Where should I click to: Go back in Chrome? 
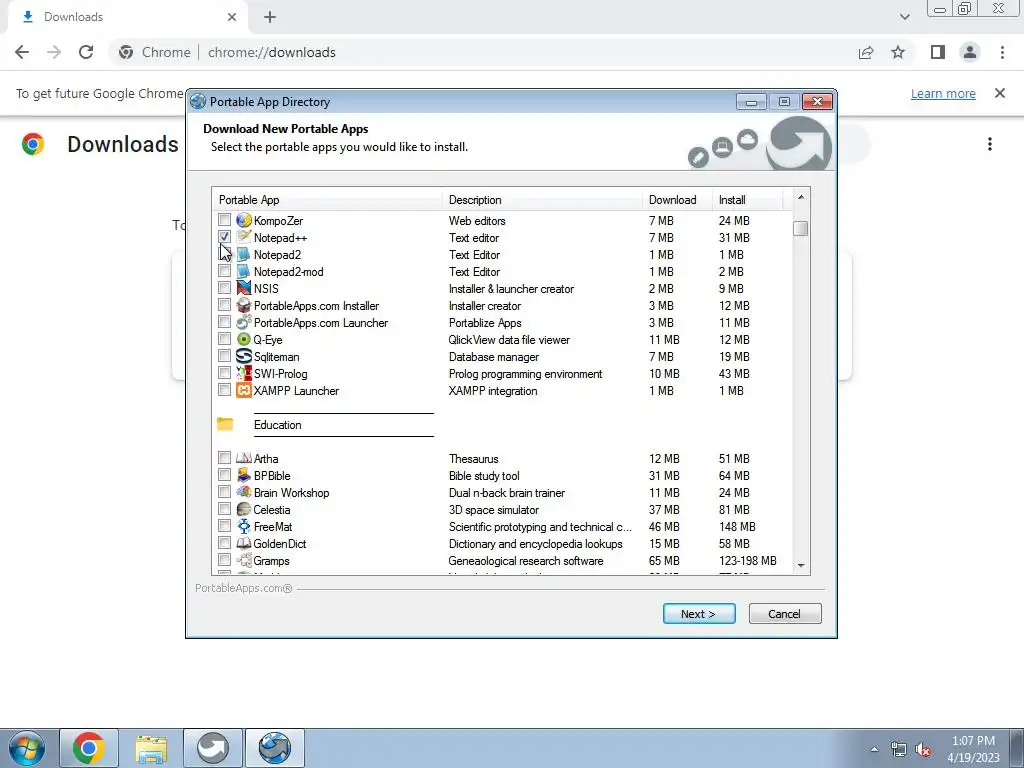coord(22,52)
